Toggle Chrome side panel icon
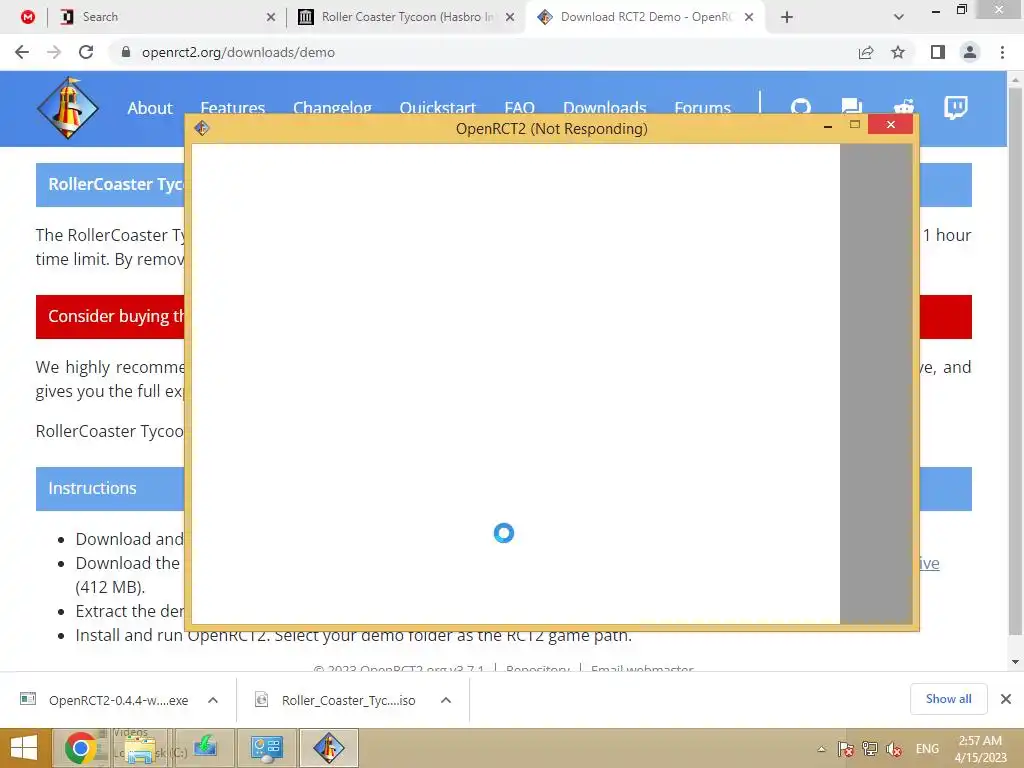Image resolution: width=1024 pixels, height=768 pixels. [938, 52]
